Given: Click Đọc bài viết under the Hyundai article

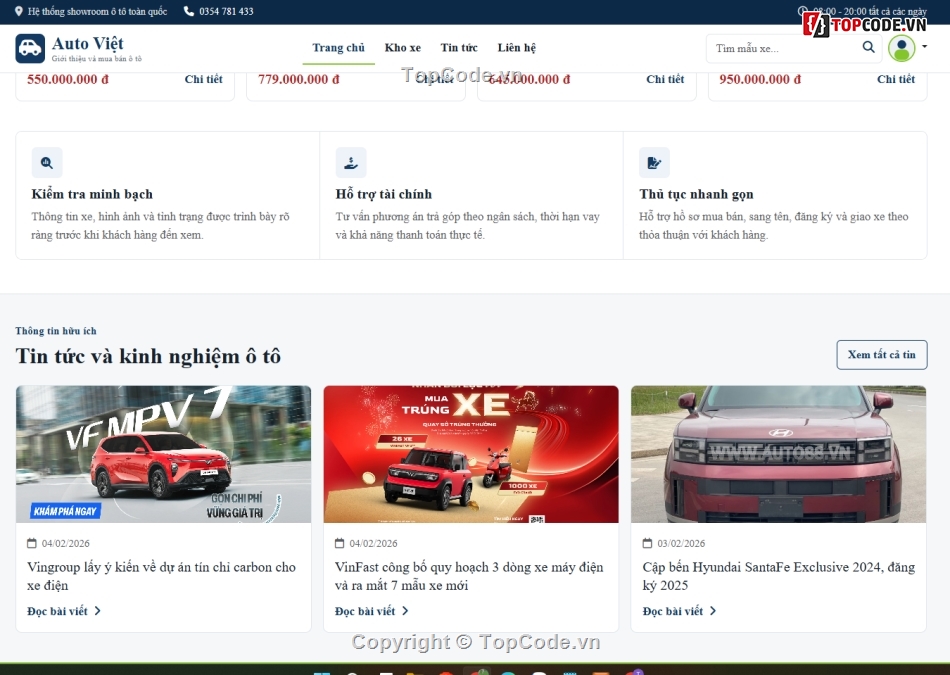Looking at the screenshot, I should pyautogui.click(x=679, y=611).
